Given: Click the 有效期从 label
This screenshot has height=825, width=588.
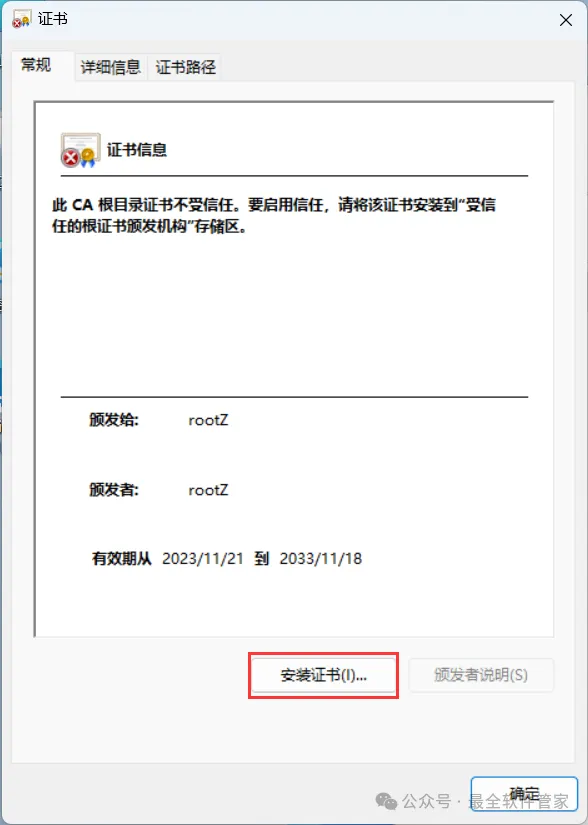Looking at the screenshot, I should coord(121,558).
